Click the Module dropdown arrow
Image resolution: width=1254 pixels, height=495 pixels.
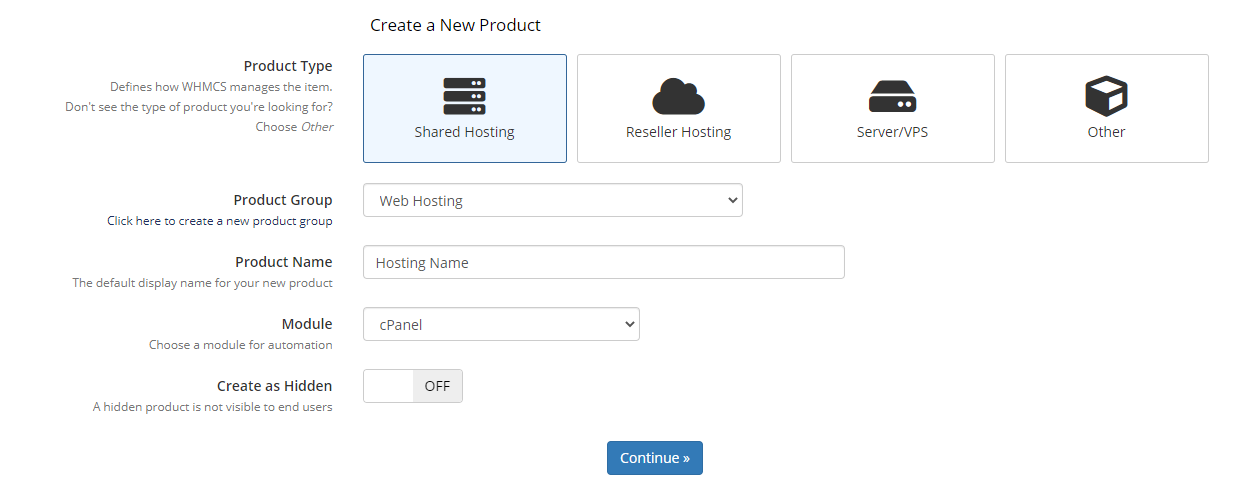[629, 324]
